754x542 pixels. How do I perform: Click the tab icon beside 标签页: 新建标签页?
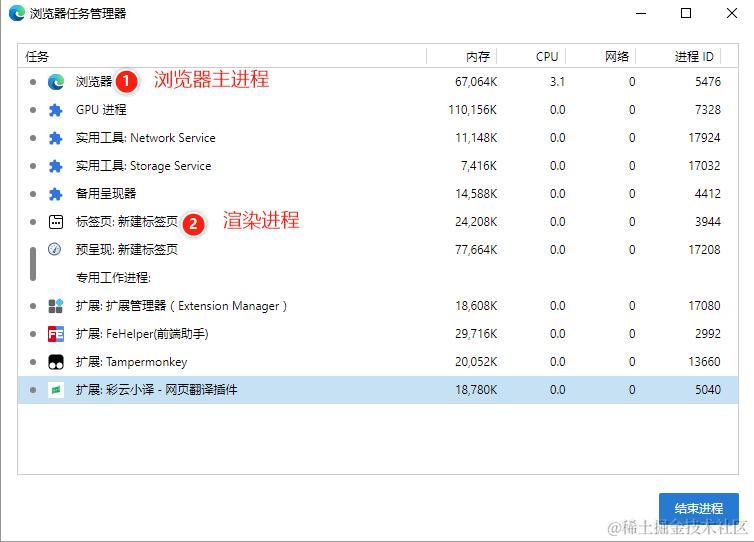point(56,222)
